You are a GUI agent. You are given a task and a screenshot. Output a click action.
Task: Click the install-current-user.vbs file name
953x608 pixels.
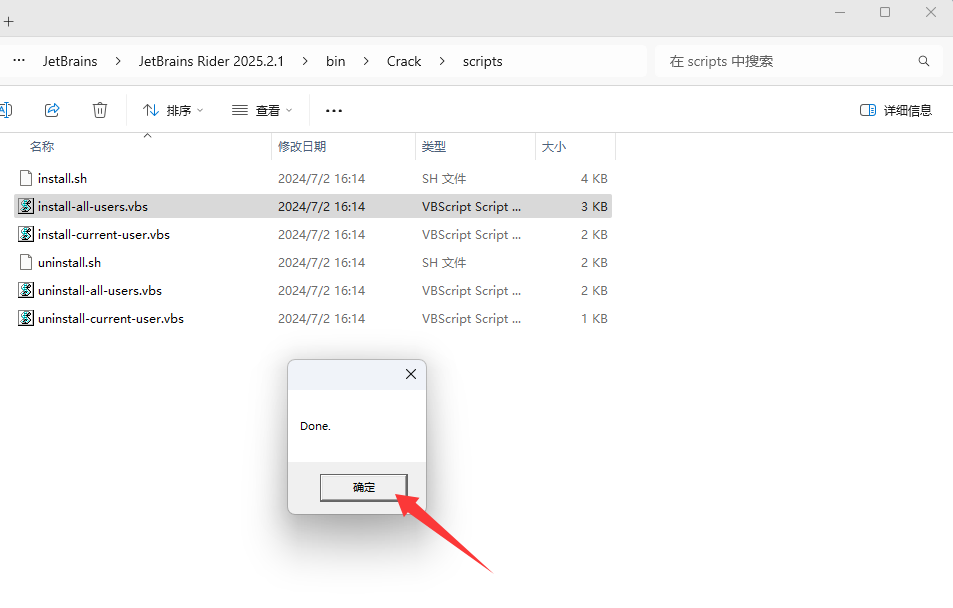point(104,235)
